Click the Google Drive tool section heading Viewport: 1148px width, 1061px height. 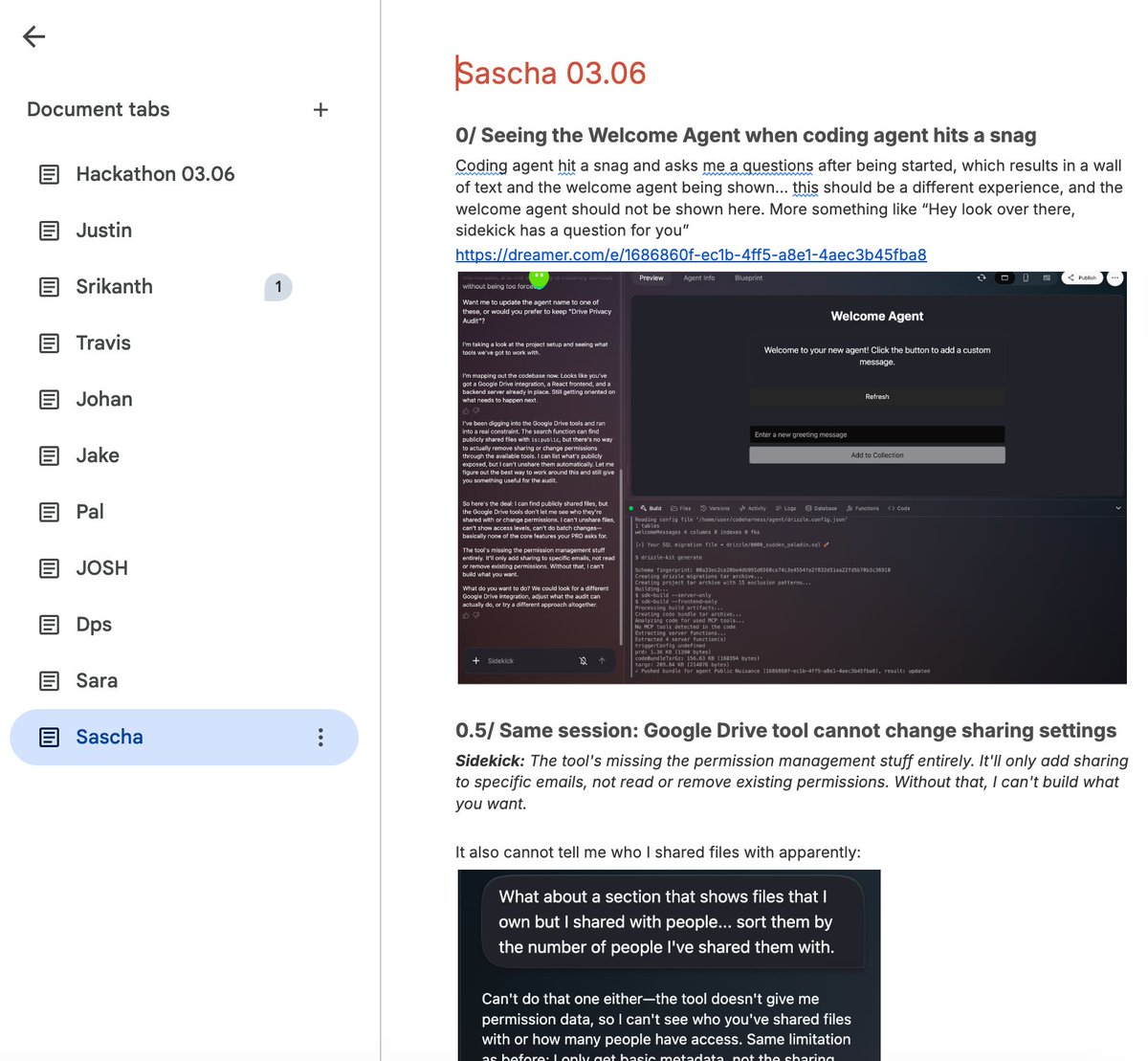pyautogui.click(x=785, y=731)
